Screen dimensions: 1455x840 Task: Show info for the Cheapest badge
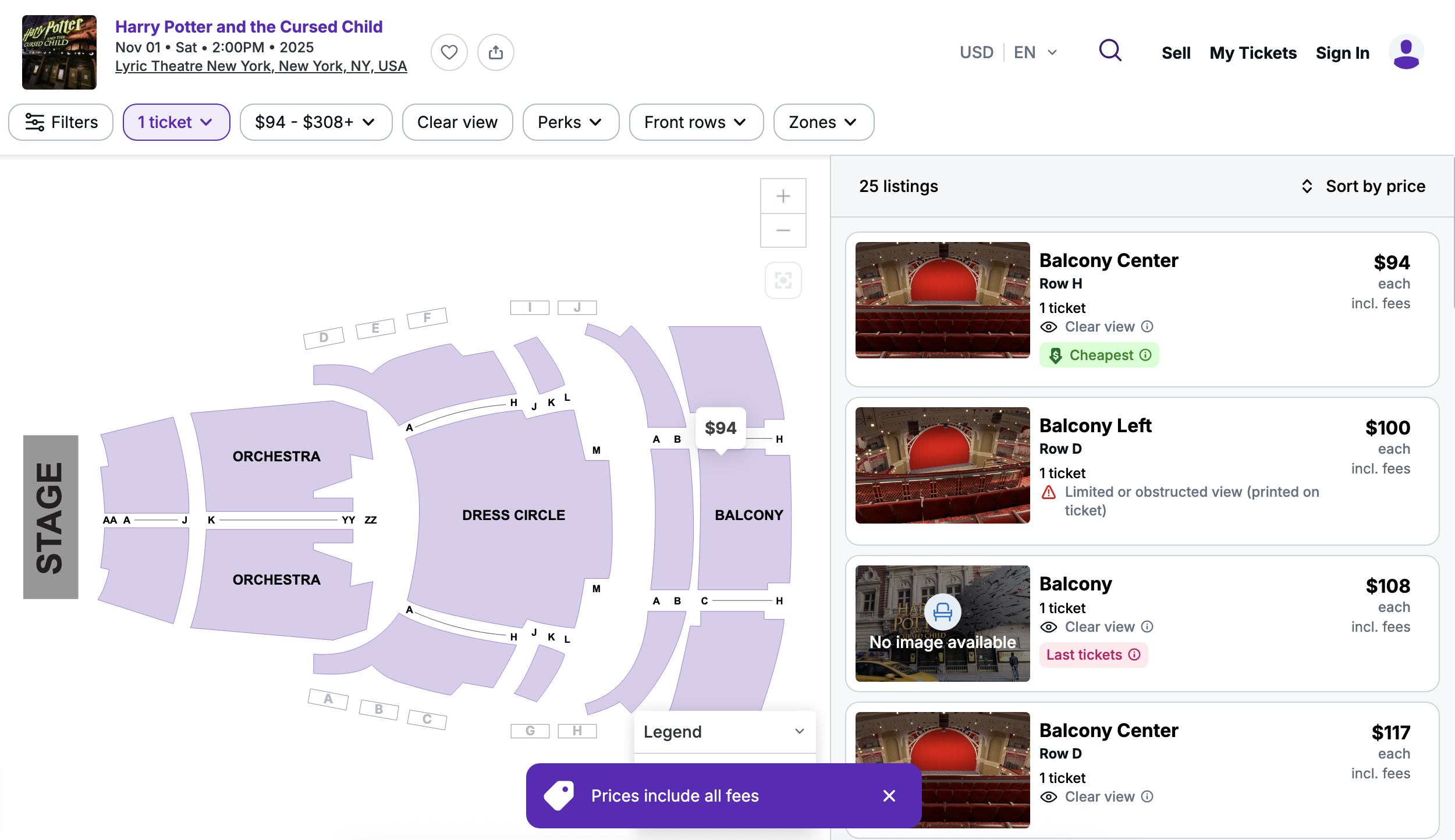[1145, 355]
